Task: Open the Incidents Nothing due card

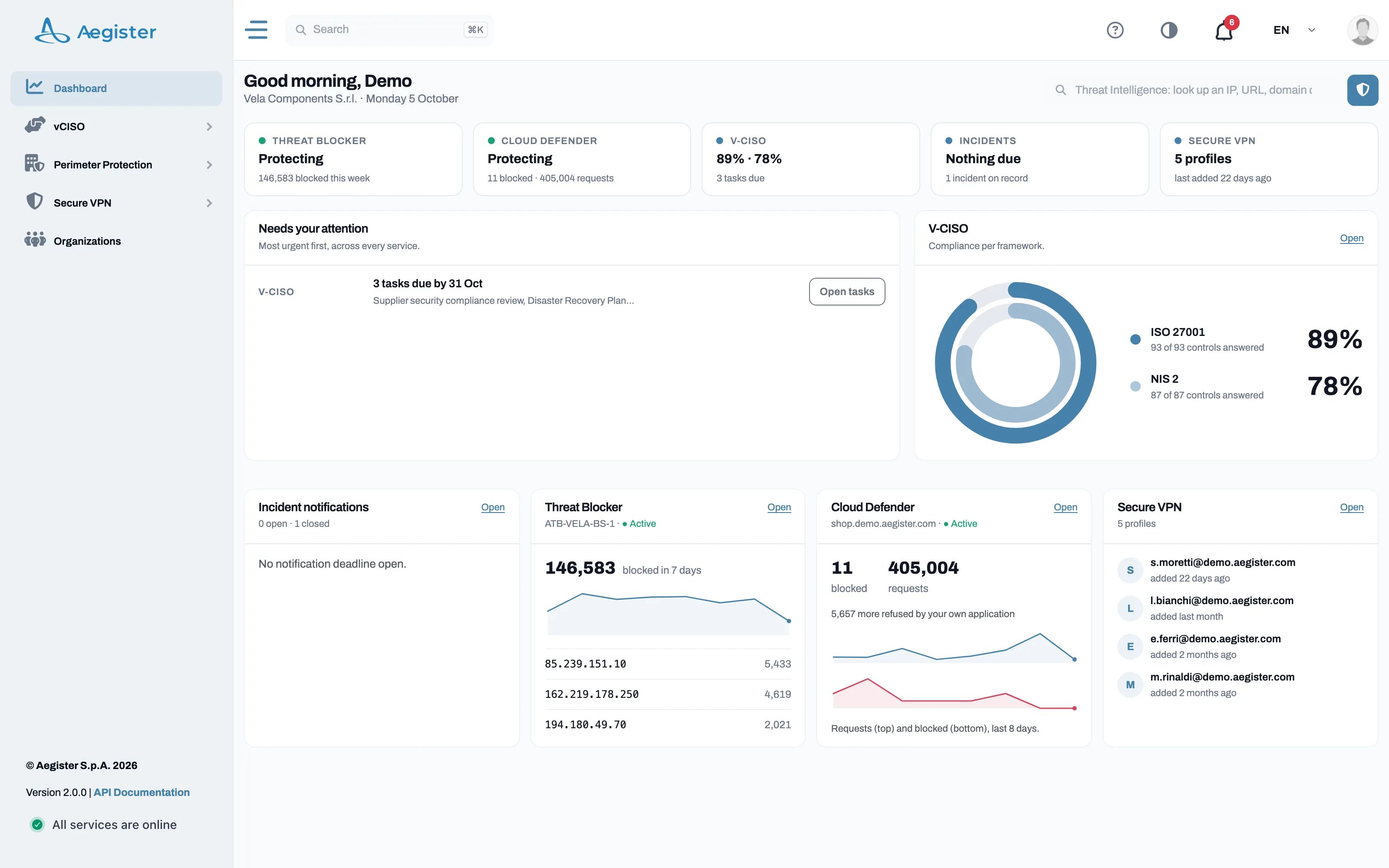Action: tap(1040, 159)
